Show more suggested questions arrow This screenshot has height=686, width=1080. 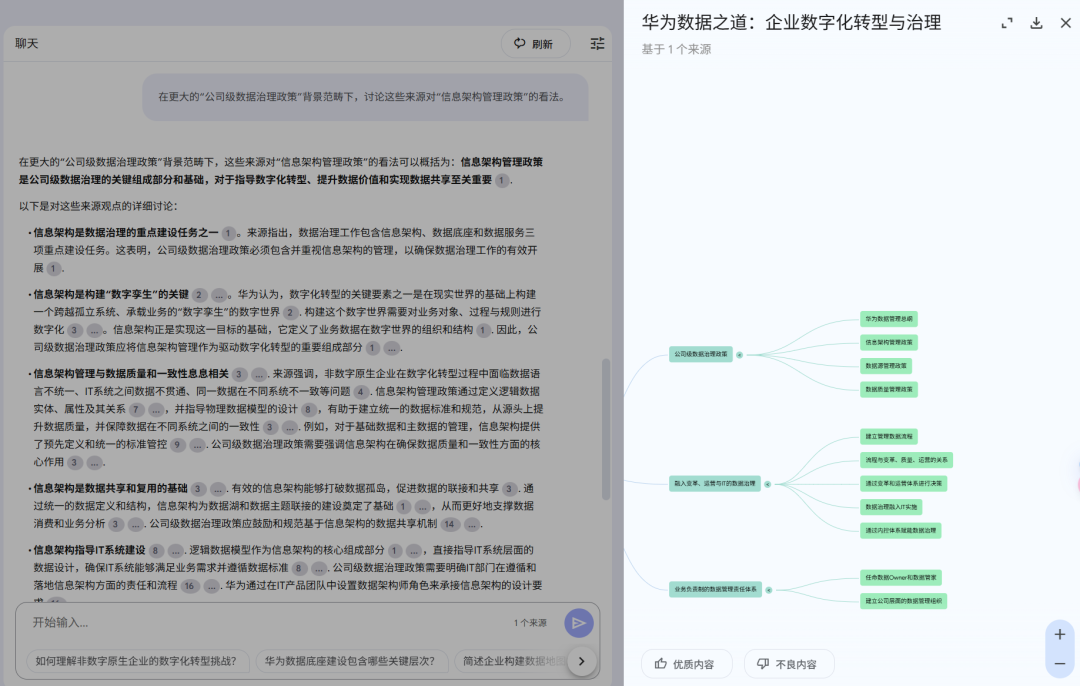click(581, 661)
